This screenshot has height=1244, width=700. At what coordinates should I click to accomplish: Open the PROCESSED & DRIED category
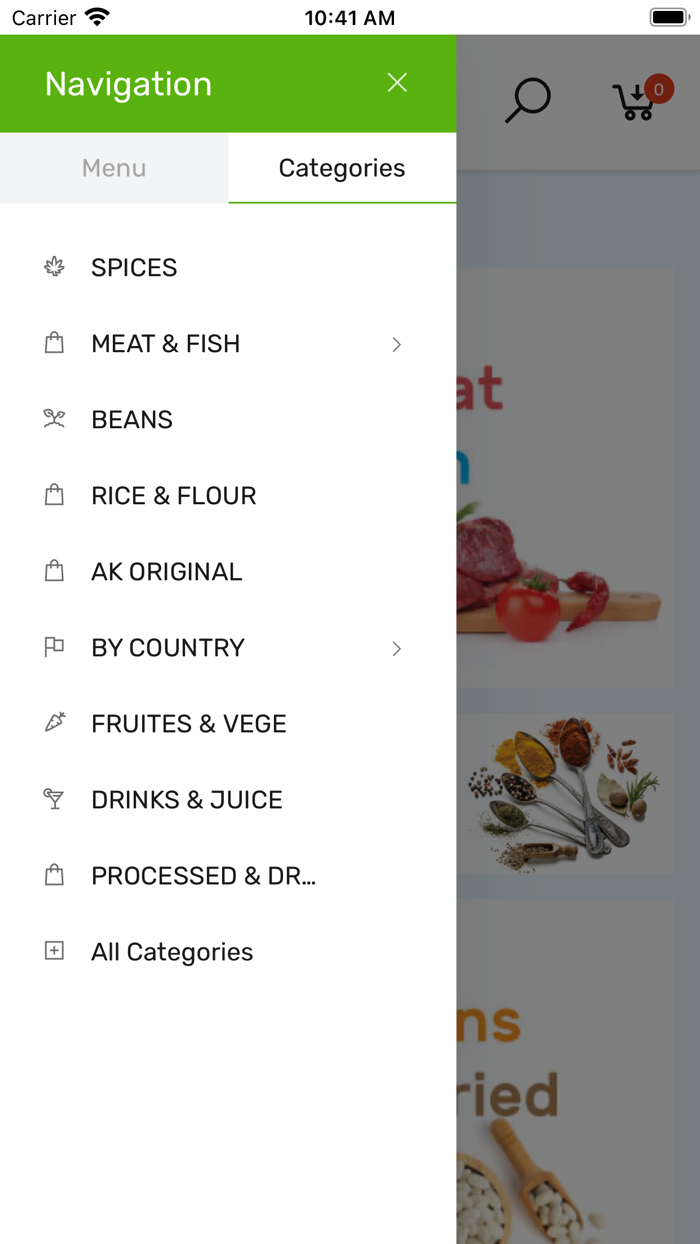(x=203, y=875)
